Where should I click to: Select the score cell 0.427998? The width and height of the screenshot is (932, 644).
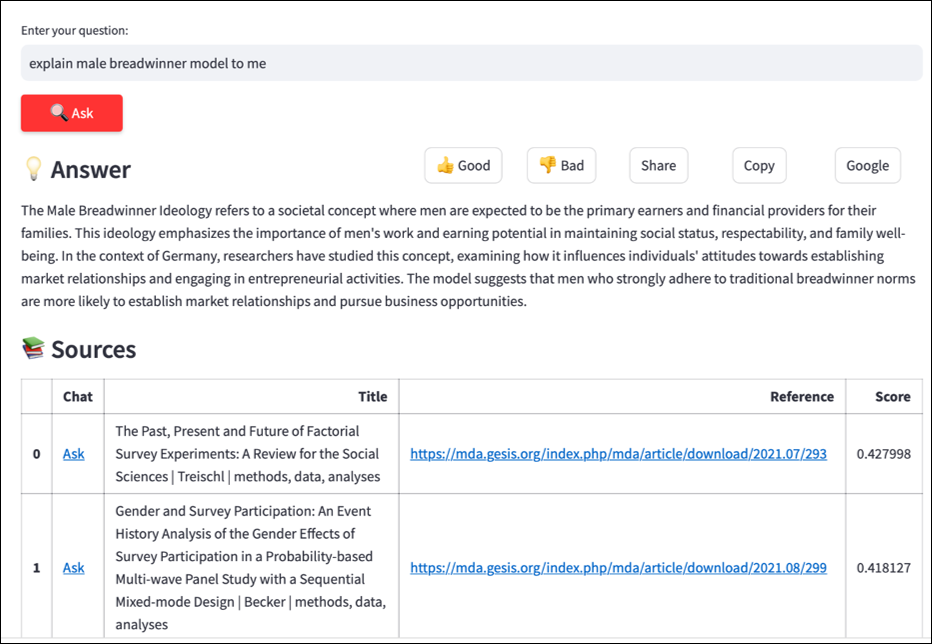point(883,454)
